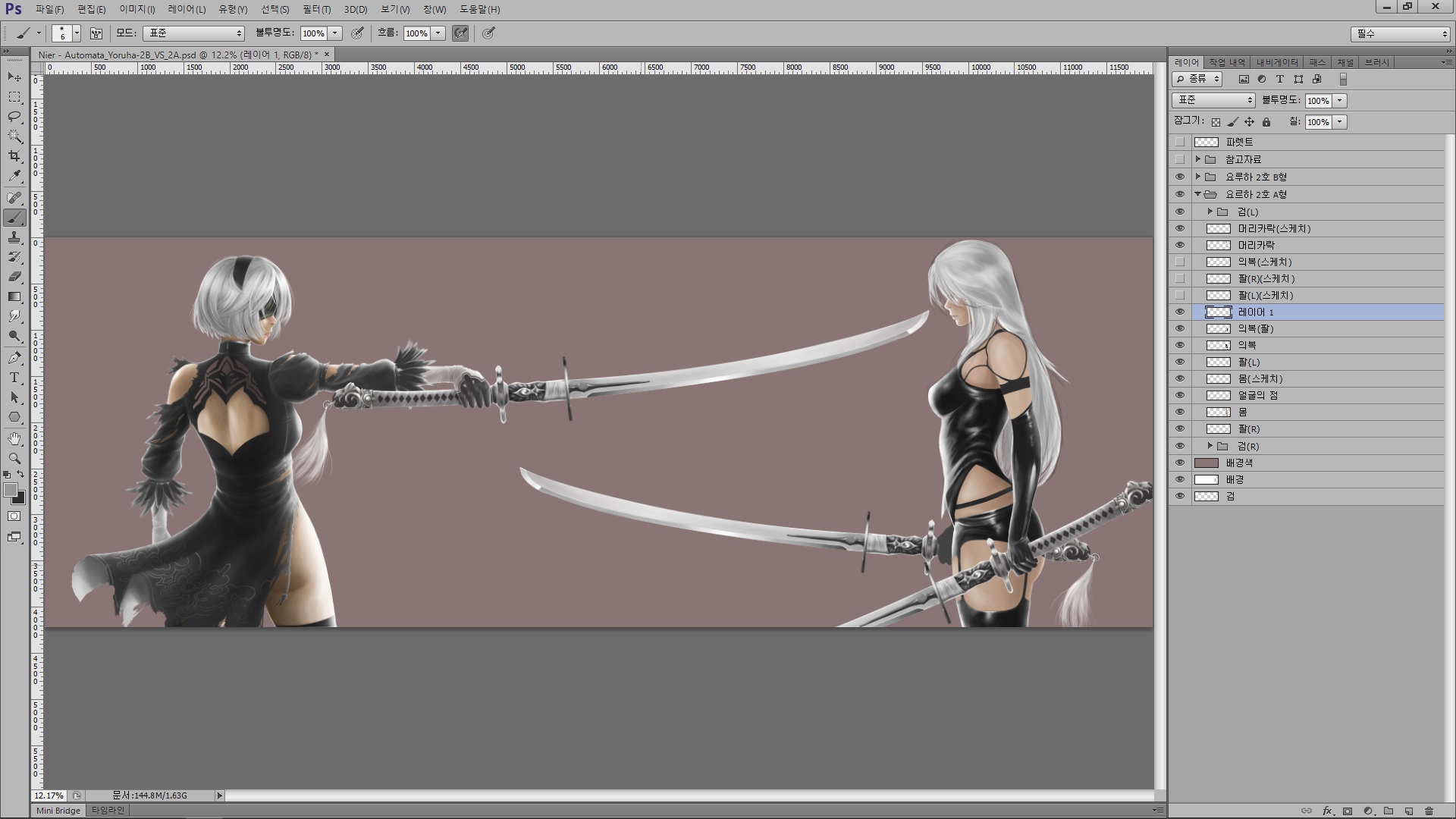Click the foreground color swatch
Viewport: 1456px width, 819px height.
(x=11, y=491)
